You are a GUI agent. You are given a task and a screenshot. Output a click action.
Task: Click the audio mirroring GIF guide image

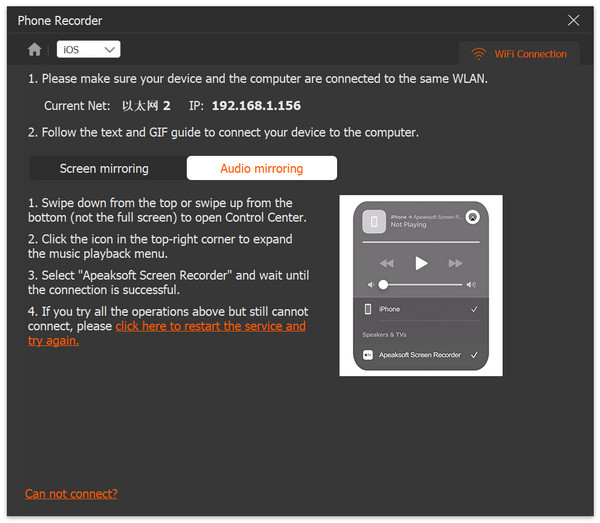tap(421, 285)
